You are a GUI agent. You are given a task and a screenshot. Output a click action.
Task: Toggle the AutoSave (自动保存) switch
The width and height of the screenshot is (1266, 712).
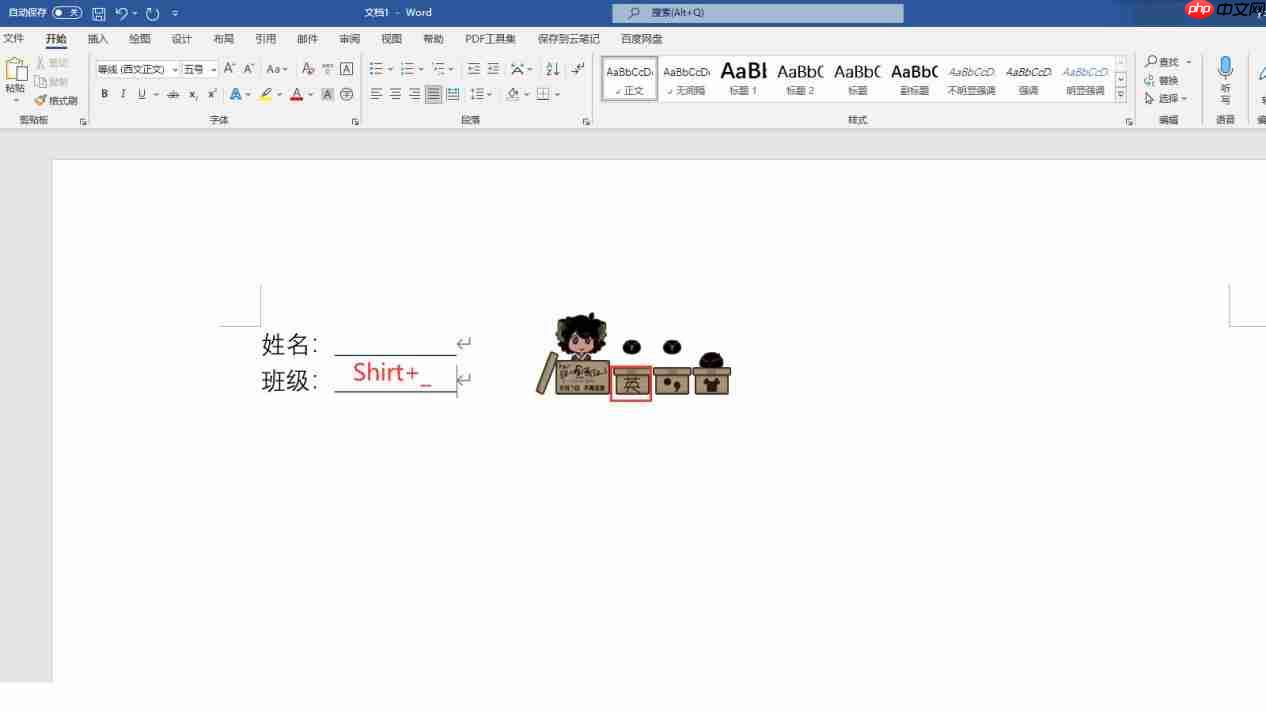[67, 12]
